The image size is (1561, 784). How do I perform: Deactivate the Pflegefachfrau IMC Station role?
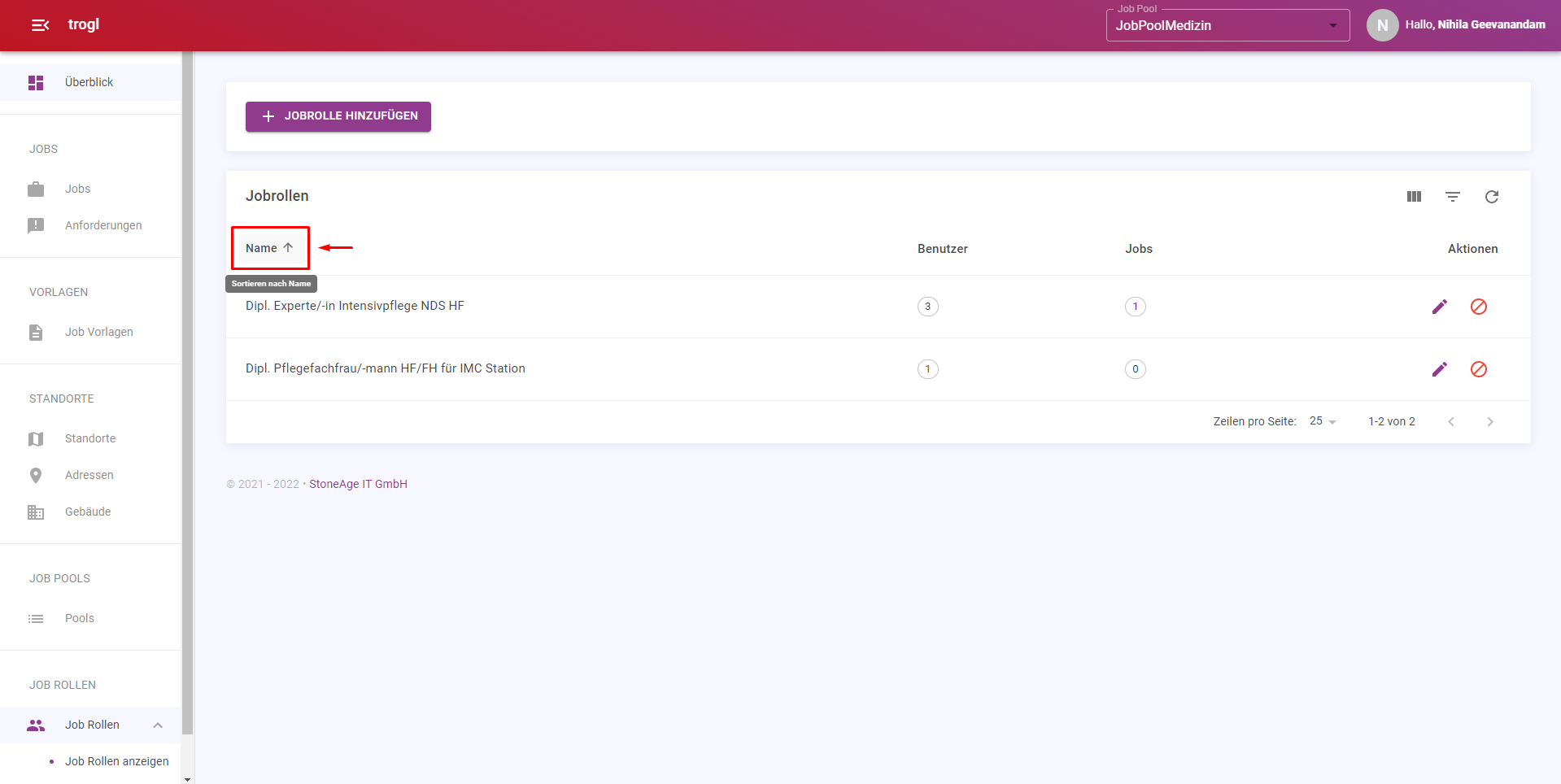(1479, 369)
